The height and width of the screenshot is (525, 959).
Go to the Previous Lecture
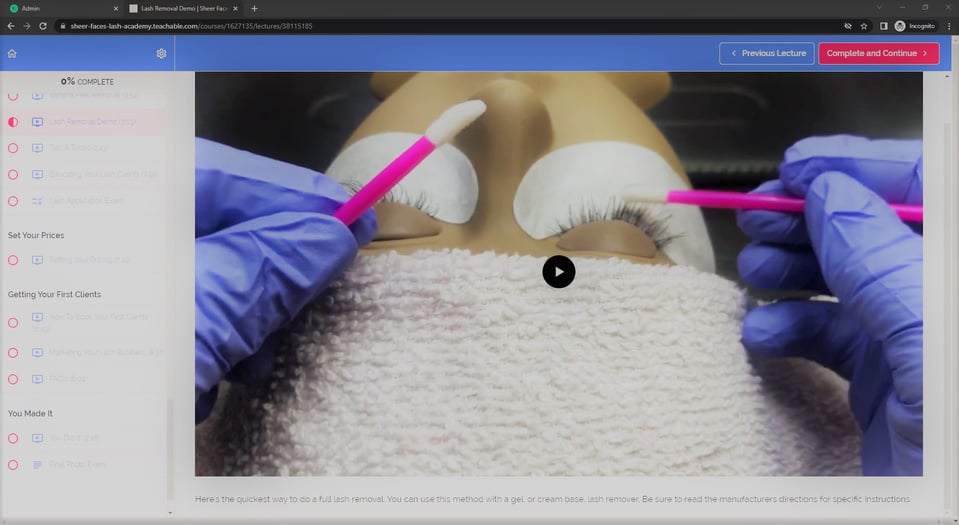tap(766, 53)
